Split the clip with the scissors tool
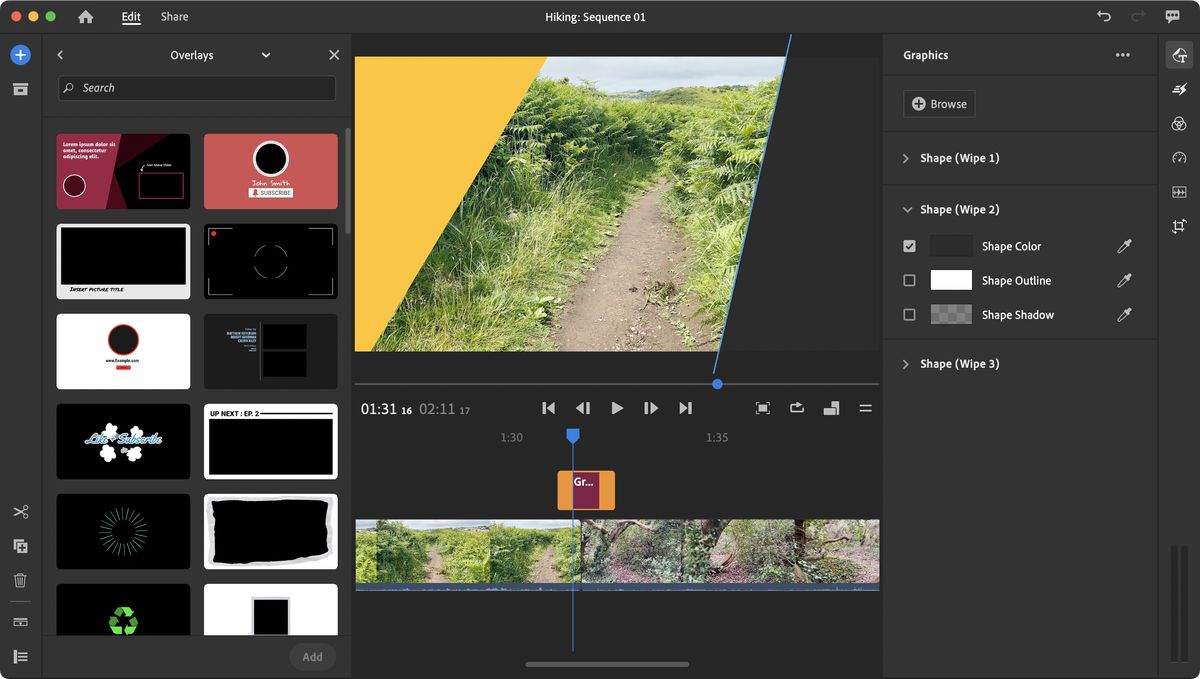 coord(20,511)
